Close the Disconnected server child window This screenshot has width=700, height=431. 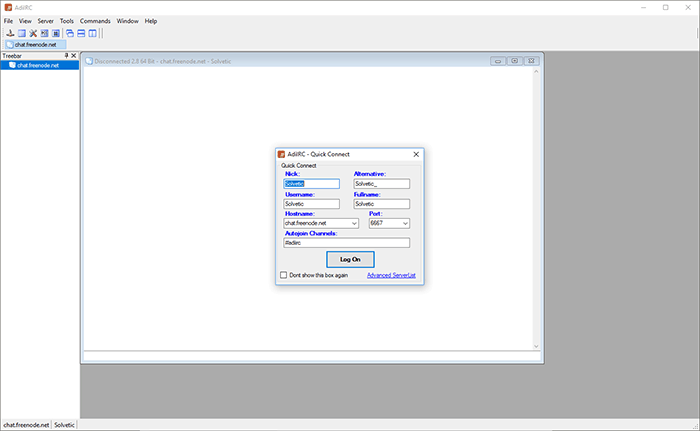[531, 61]
